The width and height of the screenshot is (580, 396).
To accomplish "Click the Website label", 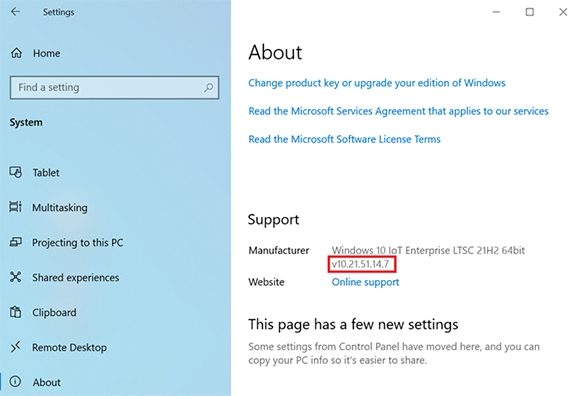I will (x=266, y=282).
